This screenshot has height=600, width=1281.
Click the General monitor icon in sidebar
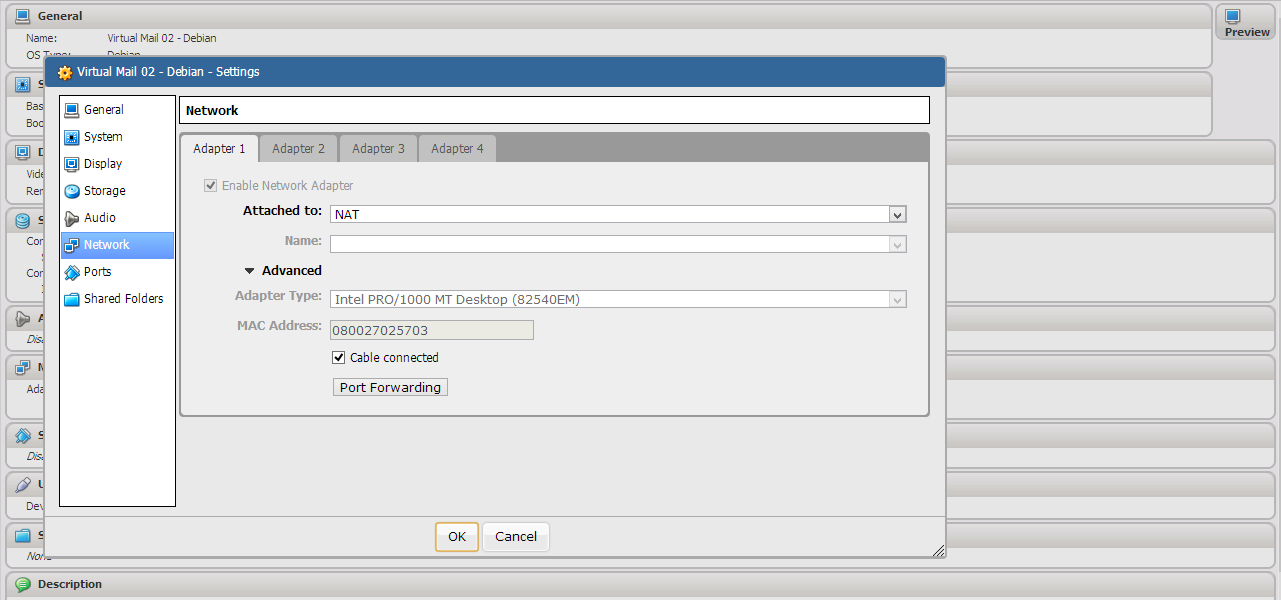tap(72, 110)
